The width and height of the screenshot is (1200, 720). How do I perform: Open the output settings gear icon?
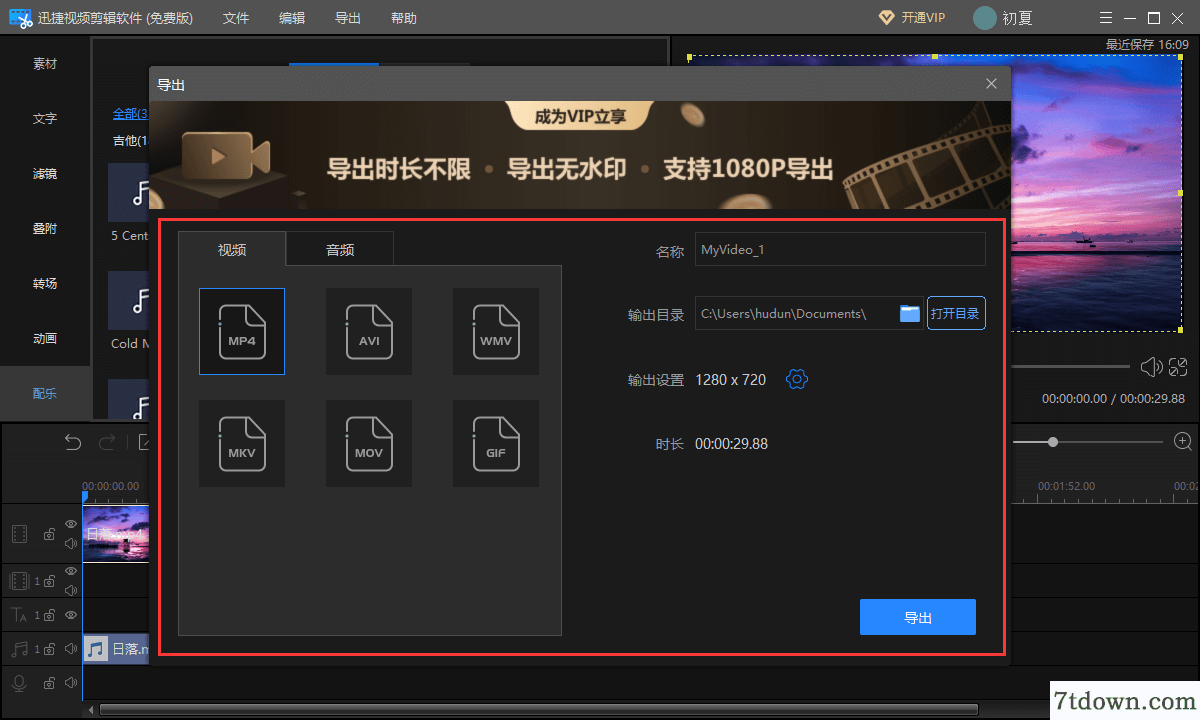pyautogui.click(x=797, y=379)
